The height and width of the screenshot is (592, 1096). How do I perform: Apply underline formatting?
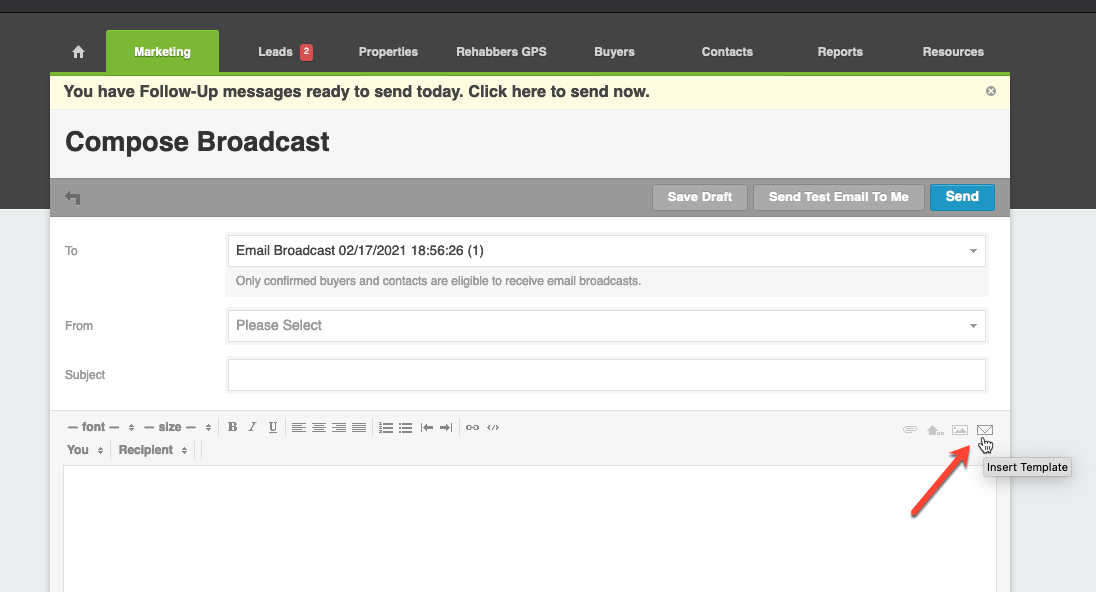tap(273, 427)
